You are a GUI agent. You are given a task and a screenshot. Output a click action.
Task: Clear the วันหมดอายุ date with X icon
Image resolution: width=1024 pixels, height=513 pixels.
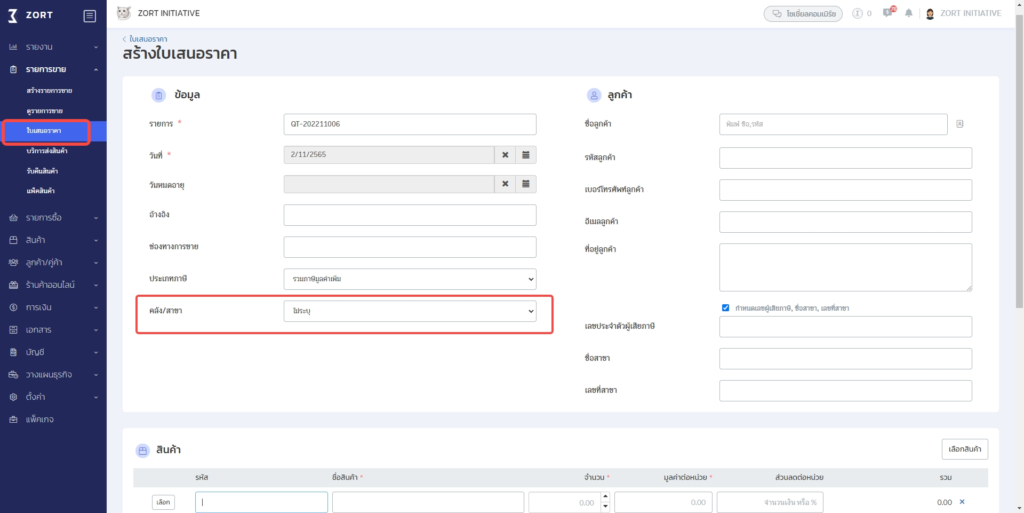(505, 185)
